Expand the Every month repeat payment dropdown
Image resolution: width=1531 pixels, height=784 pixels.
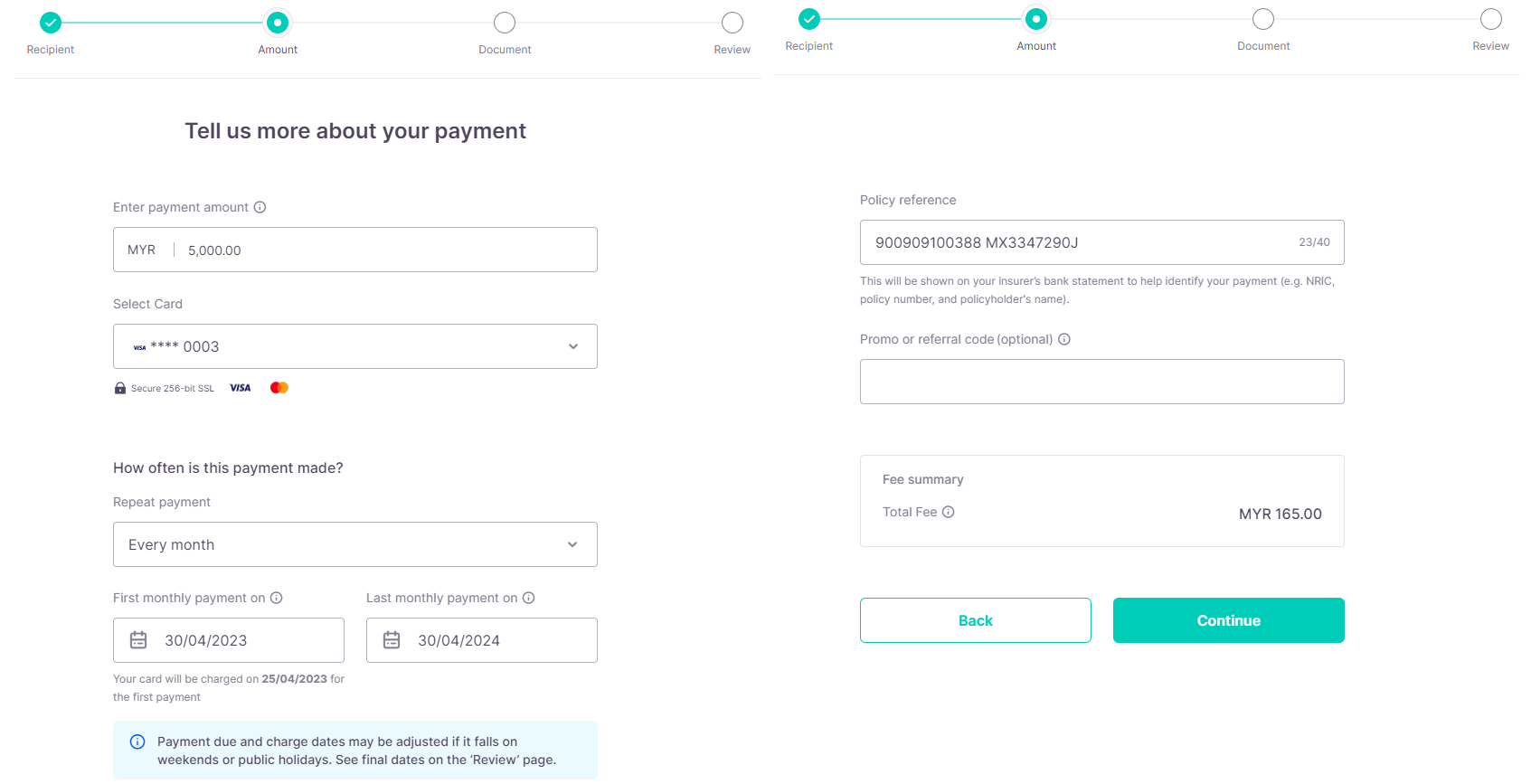coord(355,544)
